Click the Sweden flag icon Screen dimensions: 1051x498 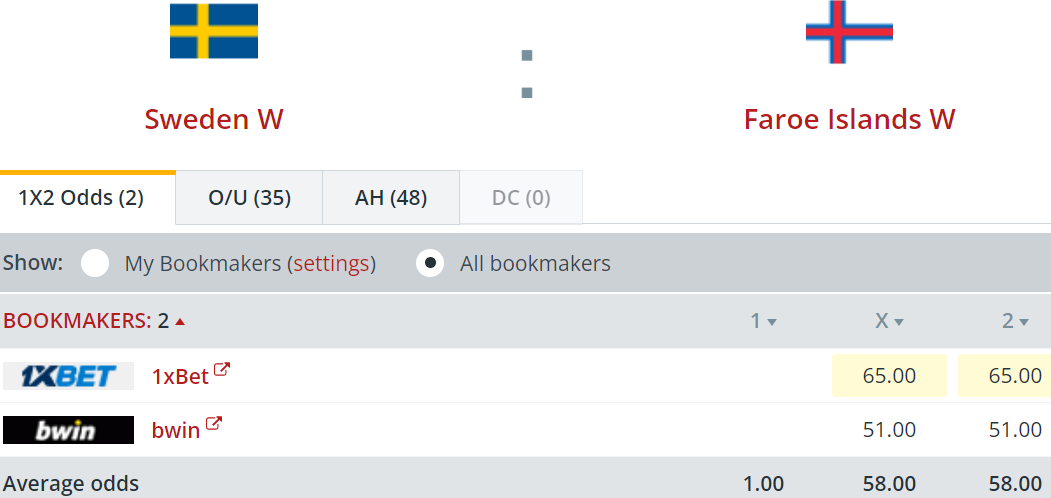(214, 31)
